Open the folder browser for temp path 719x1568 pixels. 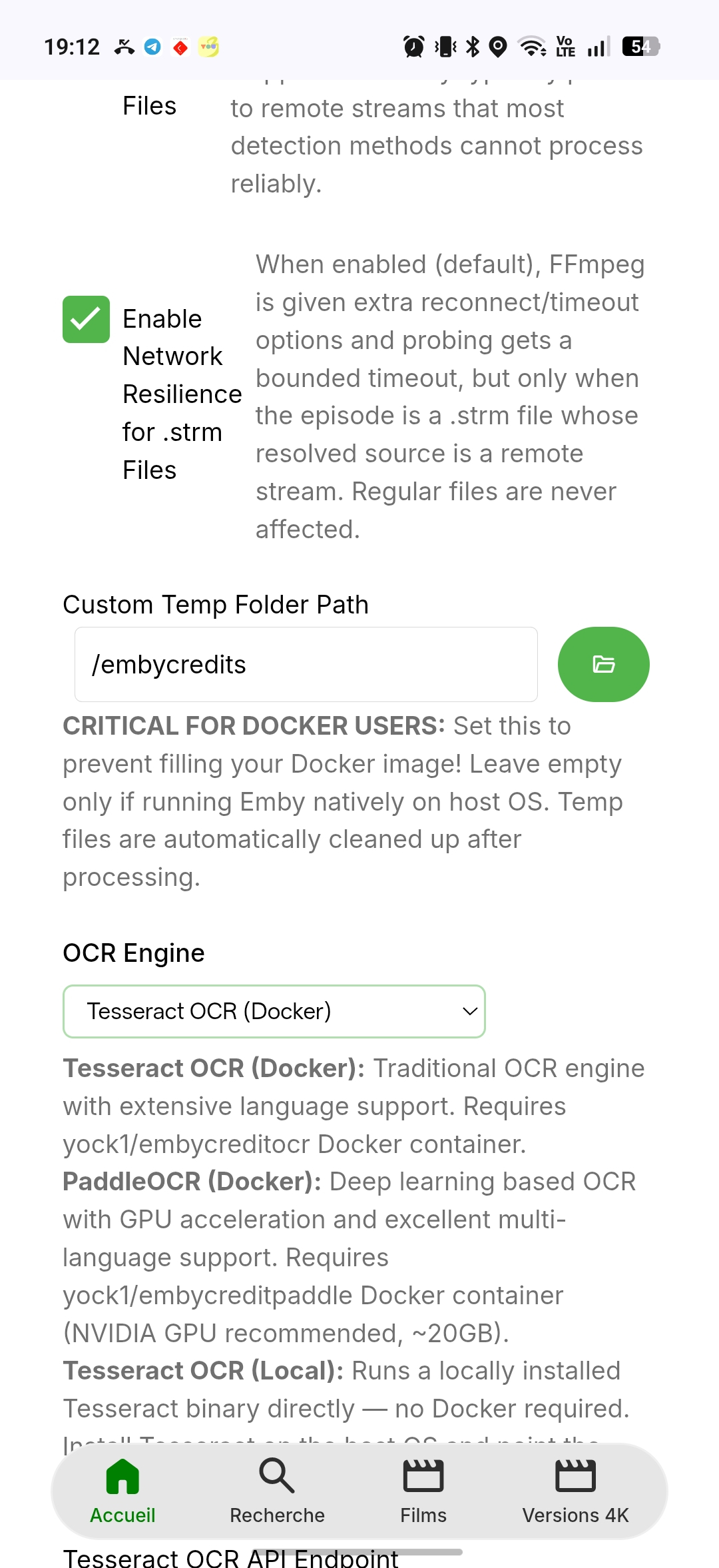tap(603, 664)
